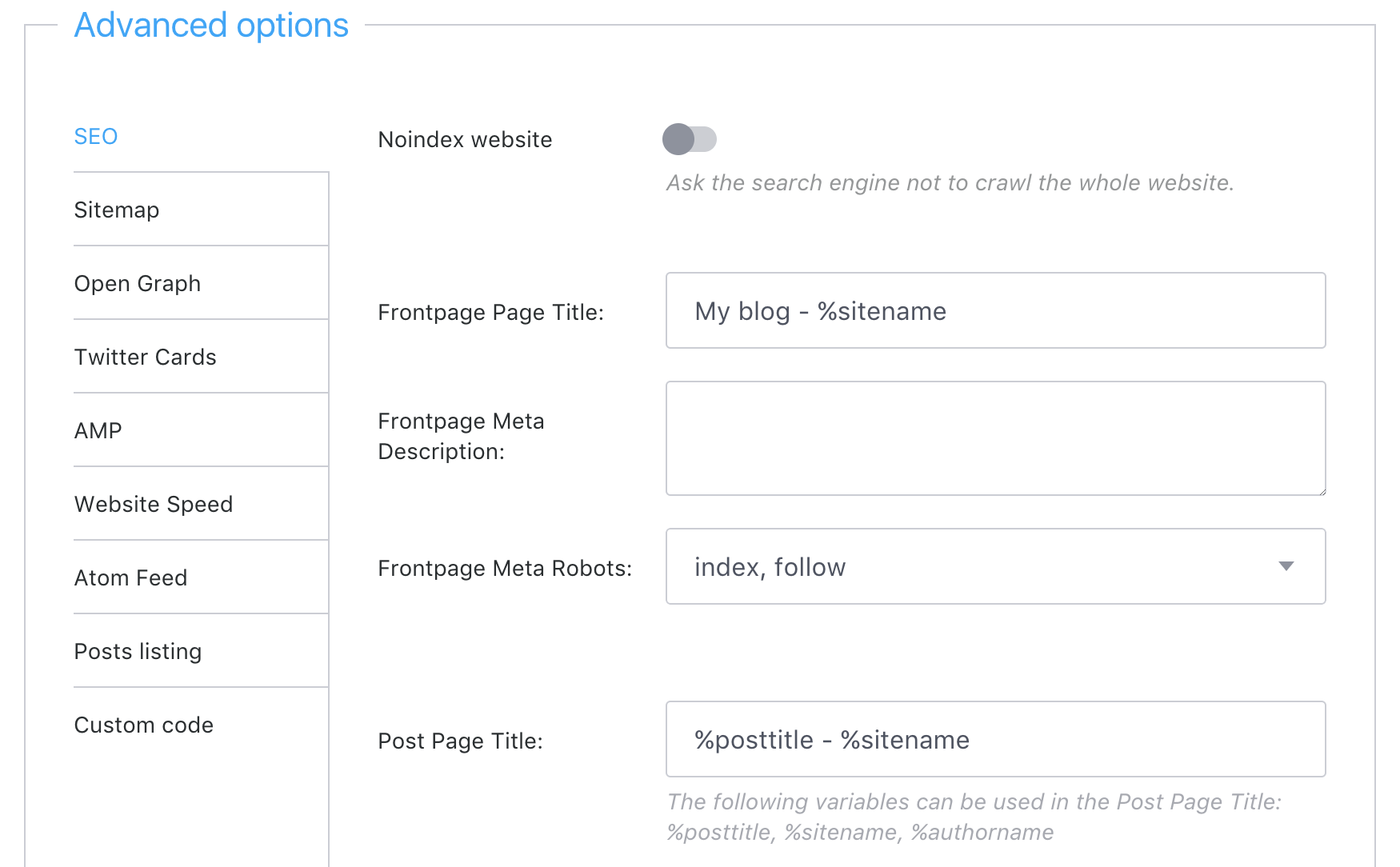
Task: Click the Meta Robots dropdown arrow
Action: pyautogui.click(x=1286, y=566)
